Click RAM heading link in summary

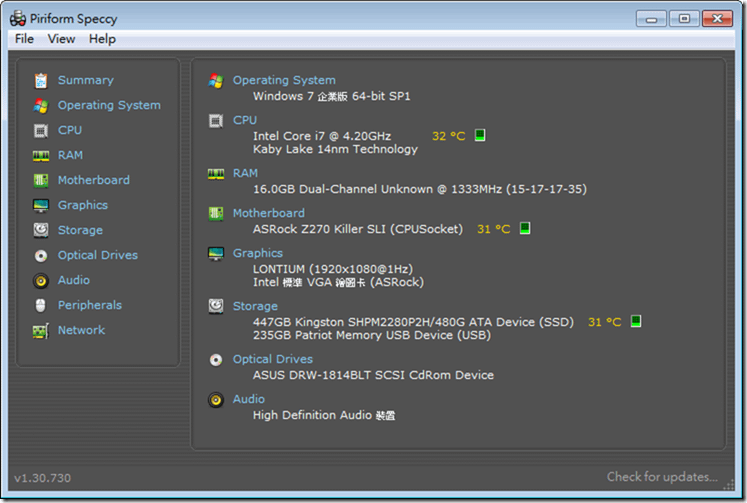[x=245, y=173]
